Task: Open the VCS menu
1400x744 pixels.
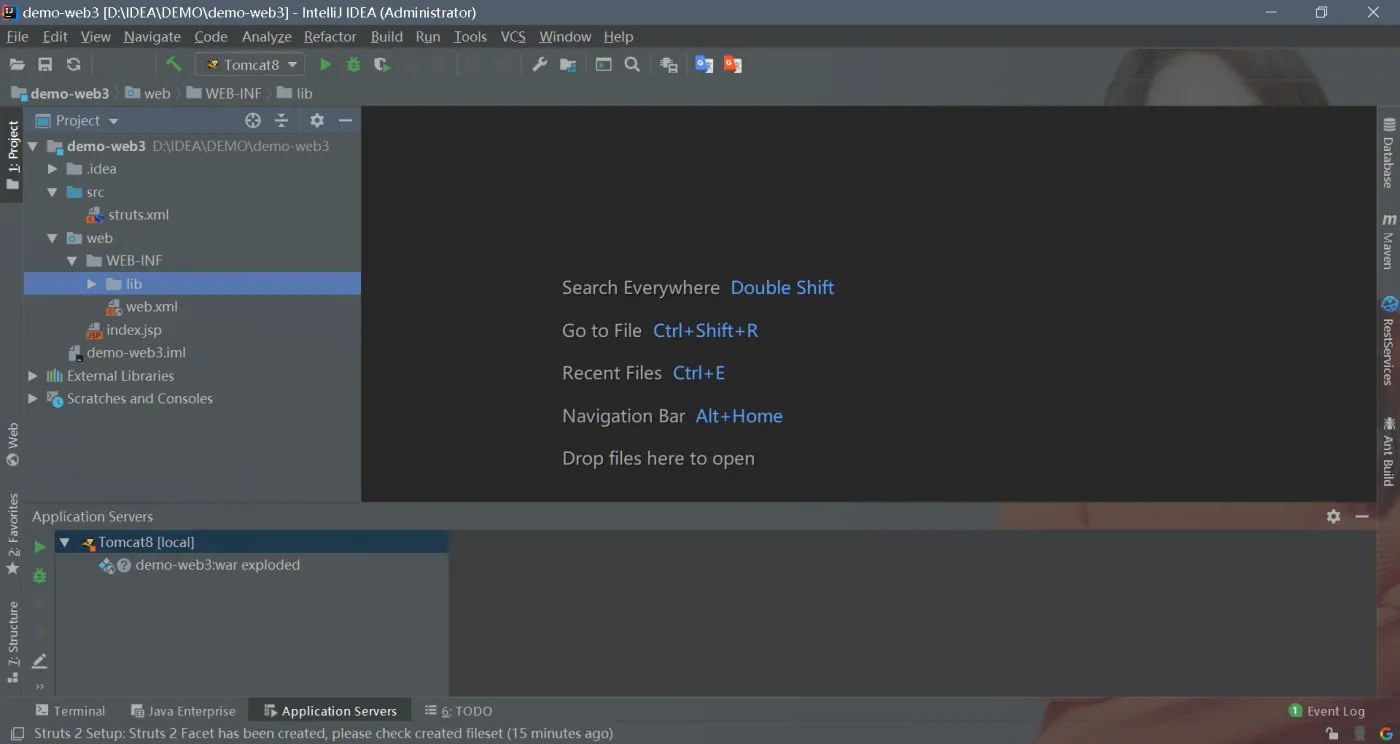Action: pos(513,36)
